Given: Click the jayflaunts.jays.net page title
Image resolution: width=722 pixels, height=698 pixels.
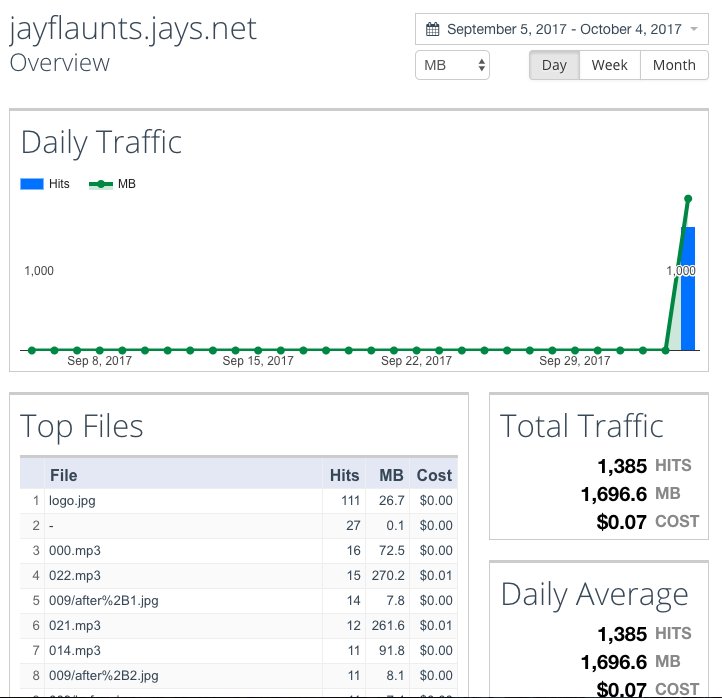Looking at the screenshot, I should click(133, 30).
